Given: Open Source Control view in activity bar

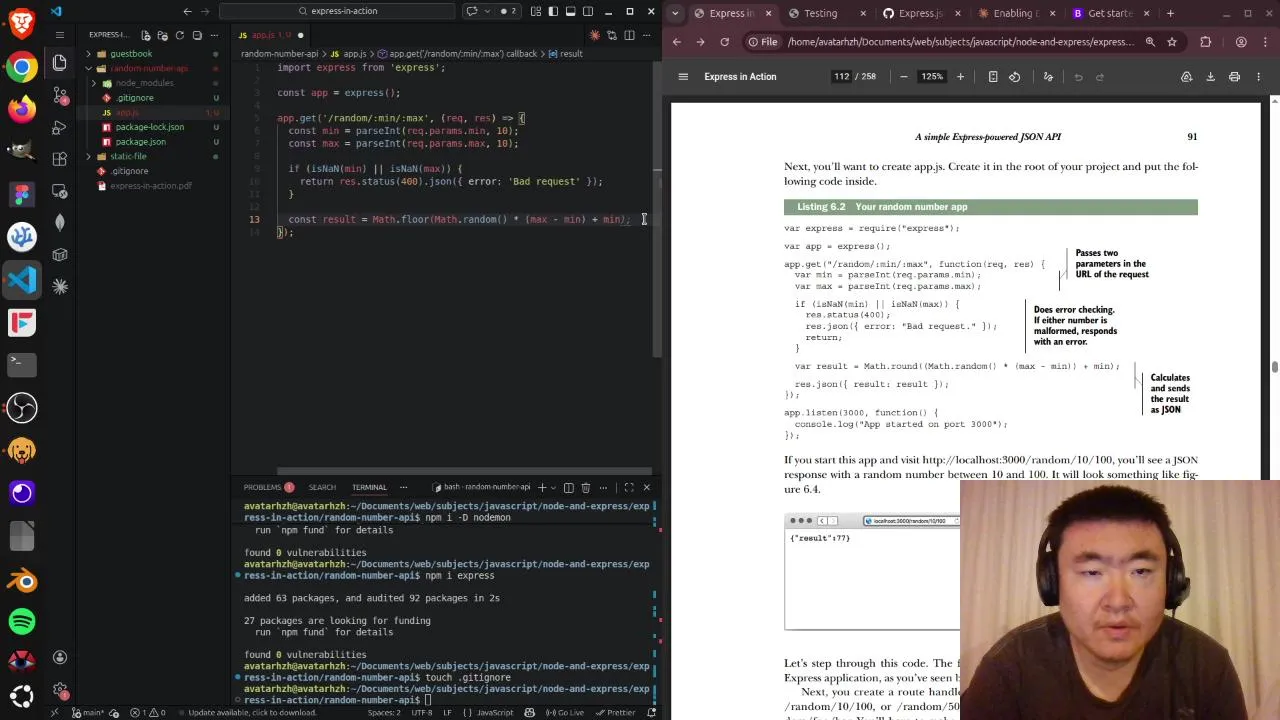Looking at the screenshot, I should click(x=59, y=96).
